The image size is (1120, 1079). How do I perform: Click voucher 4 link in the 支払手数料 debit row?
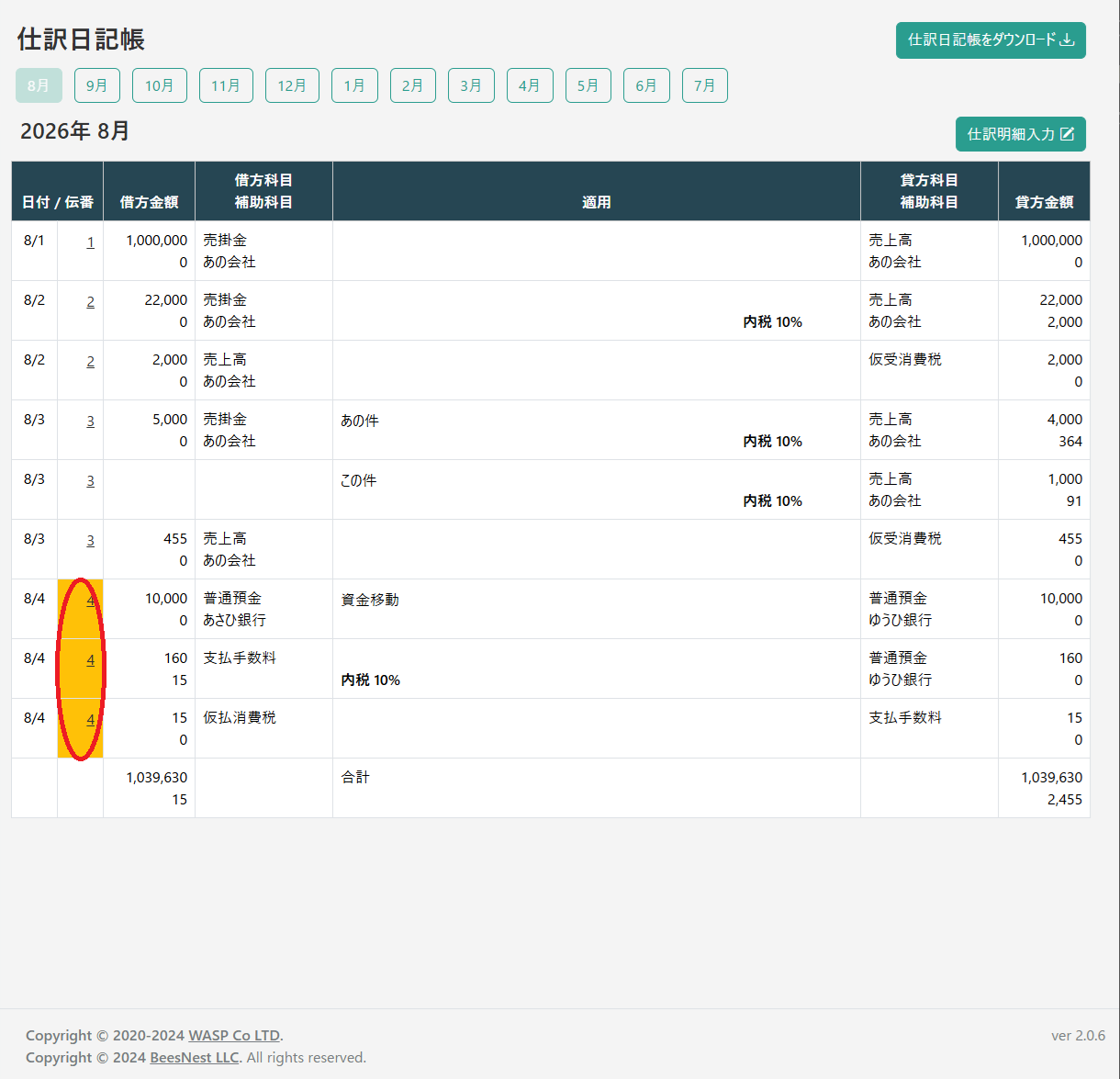(x=90, y=660)
